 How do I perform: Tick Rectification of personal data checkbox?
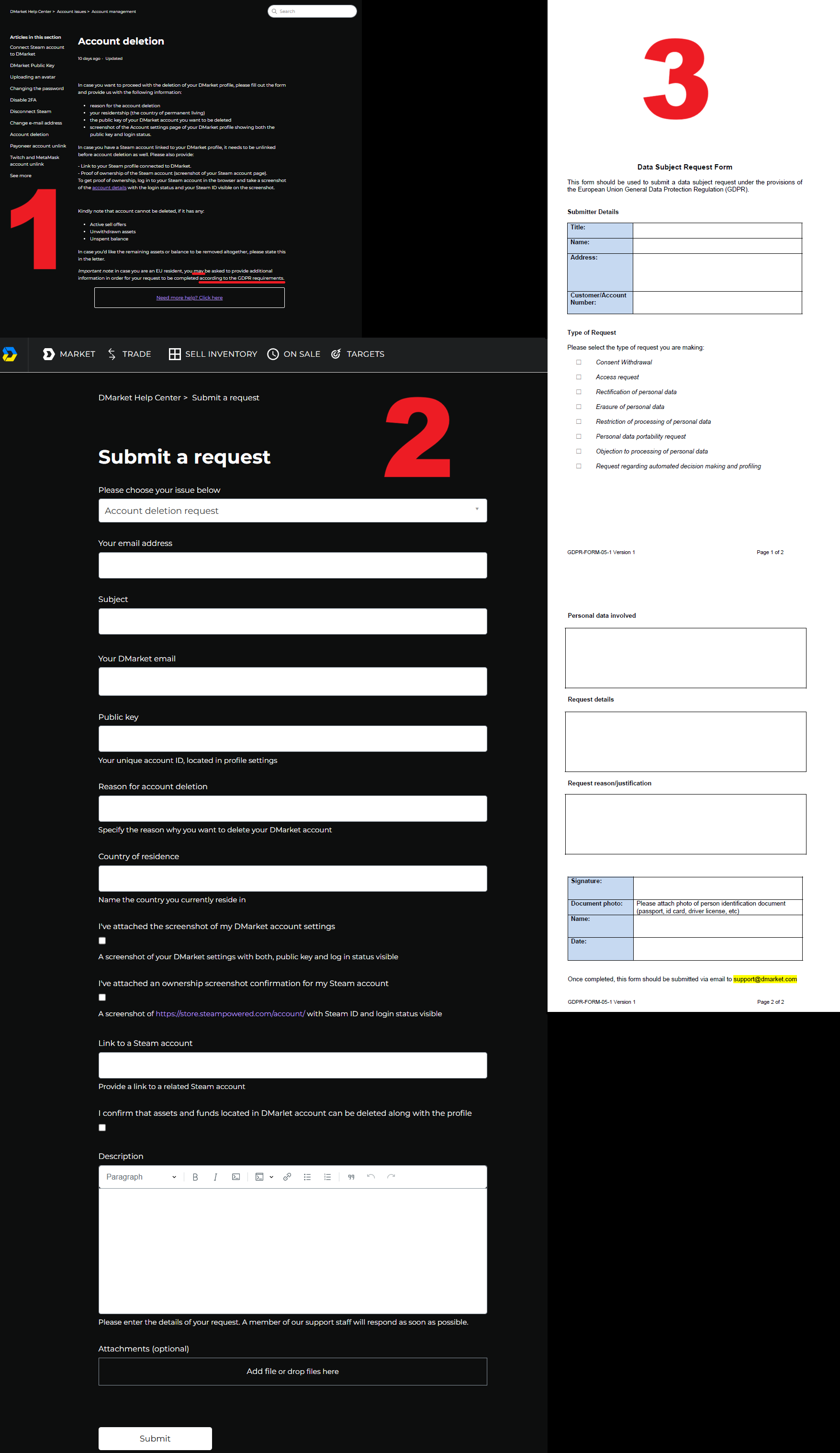point(579,392)
